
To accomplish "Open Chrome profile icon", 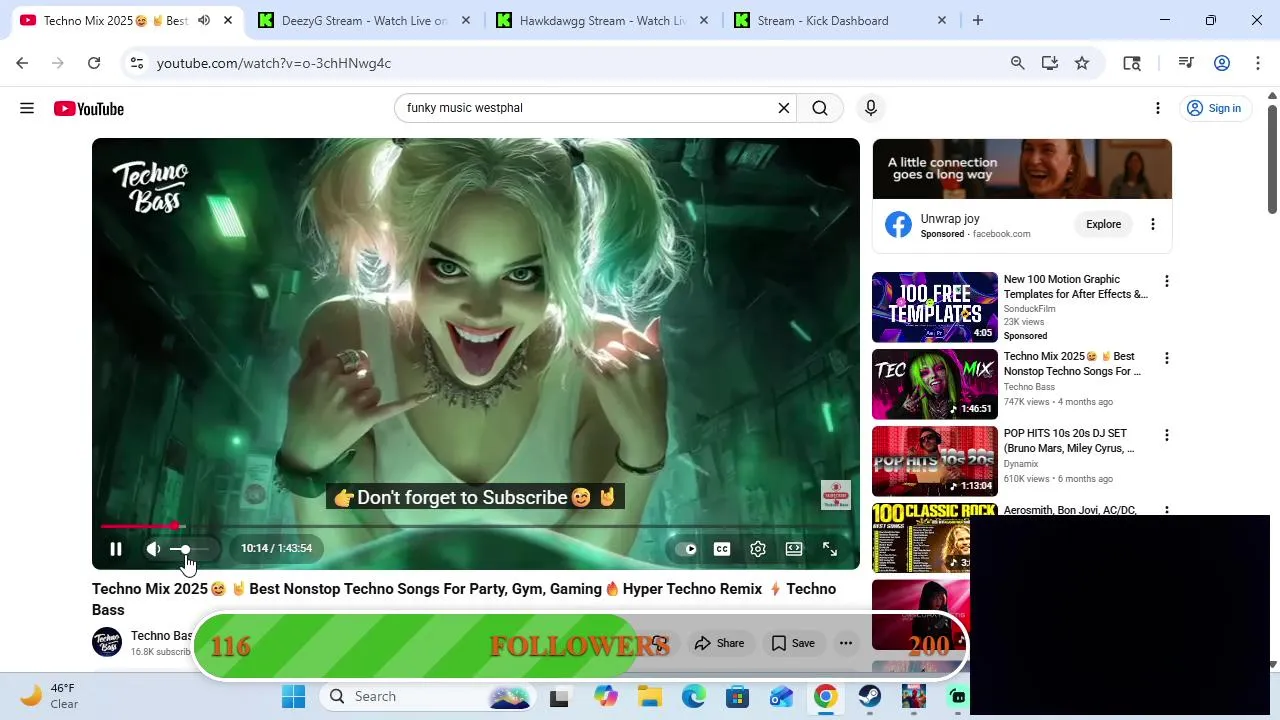I will (1222, 63).
